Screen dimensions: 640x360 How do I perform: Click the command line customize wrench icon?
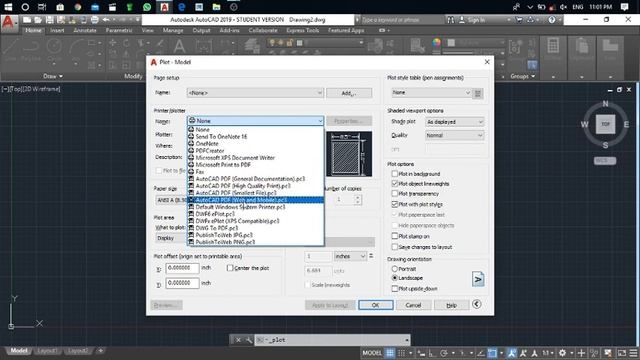pos(249,340)
